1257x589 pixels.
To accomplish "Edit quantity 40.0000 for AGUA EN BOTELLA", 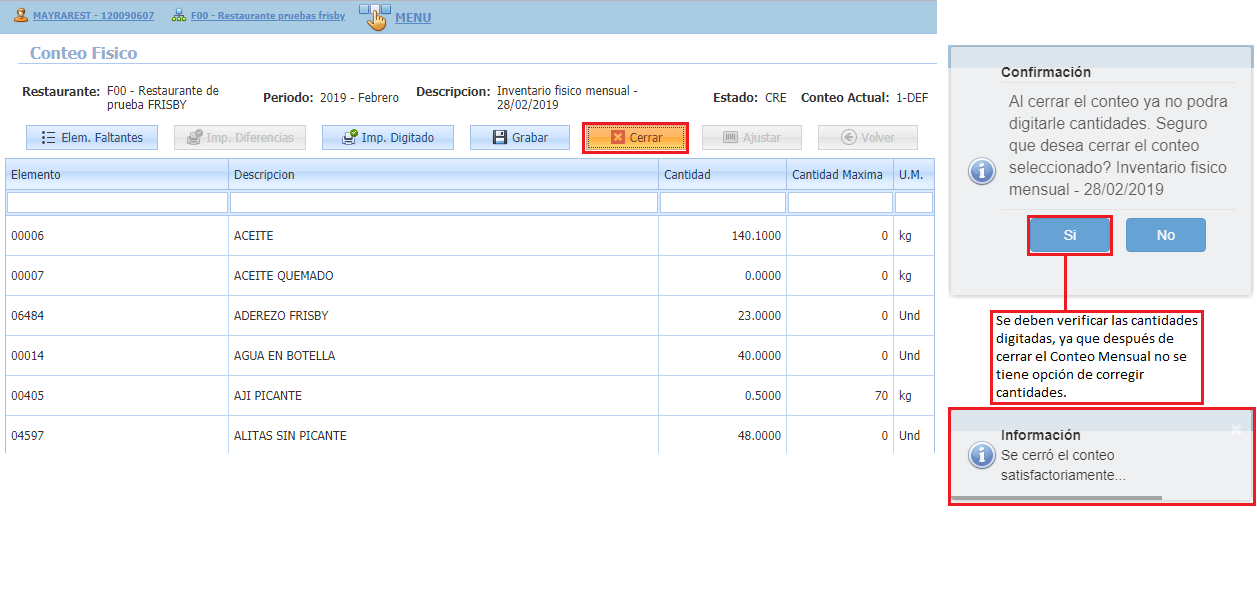I will [x=722, y=356].
